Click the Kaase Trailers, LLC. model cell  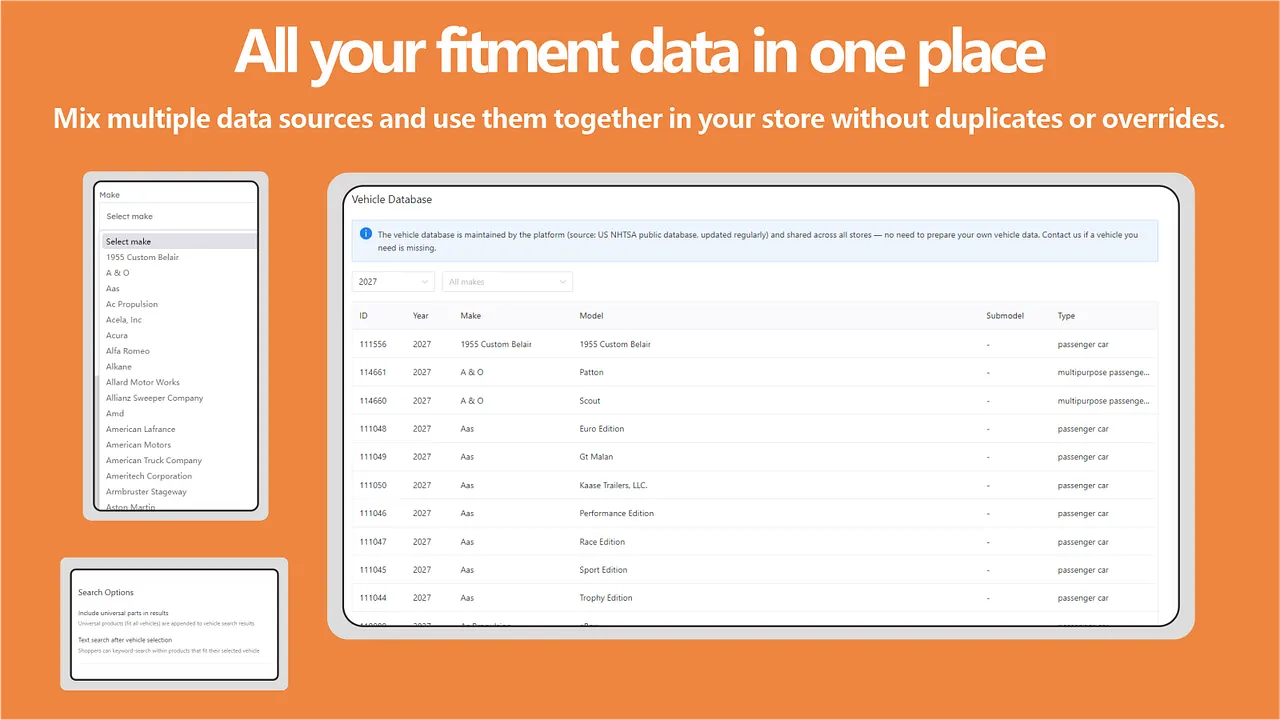[x=613, y=485]
